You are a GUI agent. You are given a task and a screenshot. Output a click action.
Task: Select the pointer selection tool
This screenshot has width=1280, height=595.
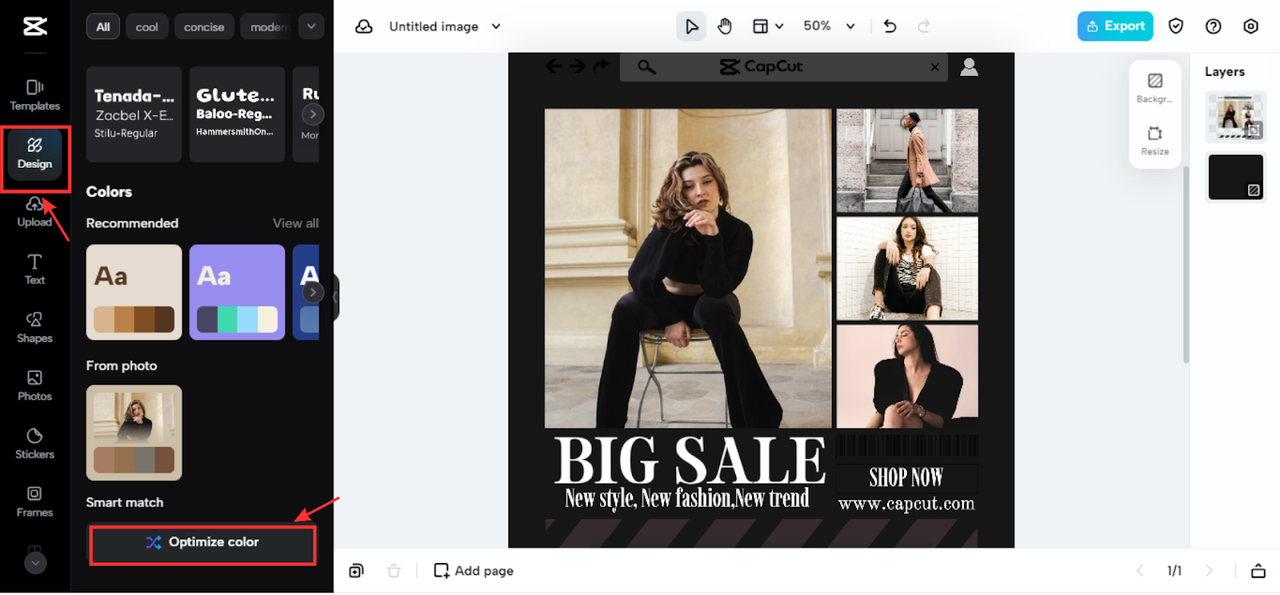691,26
